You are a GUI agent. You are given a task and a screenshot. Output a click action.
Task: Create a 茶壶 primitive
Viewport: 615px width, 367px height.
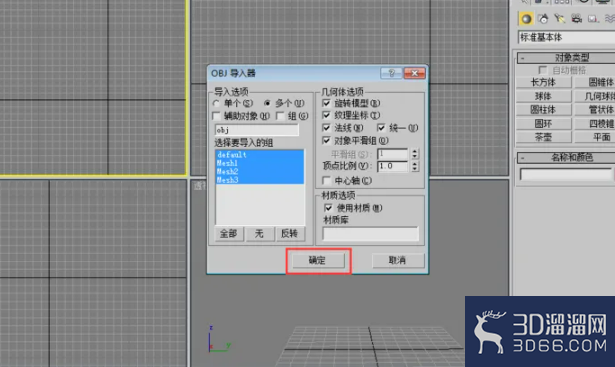(544, 137)
